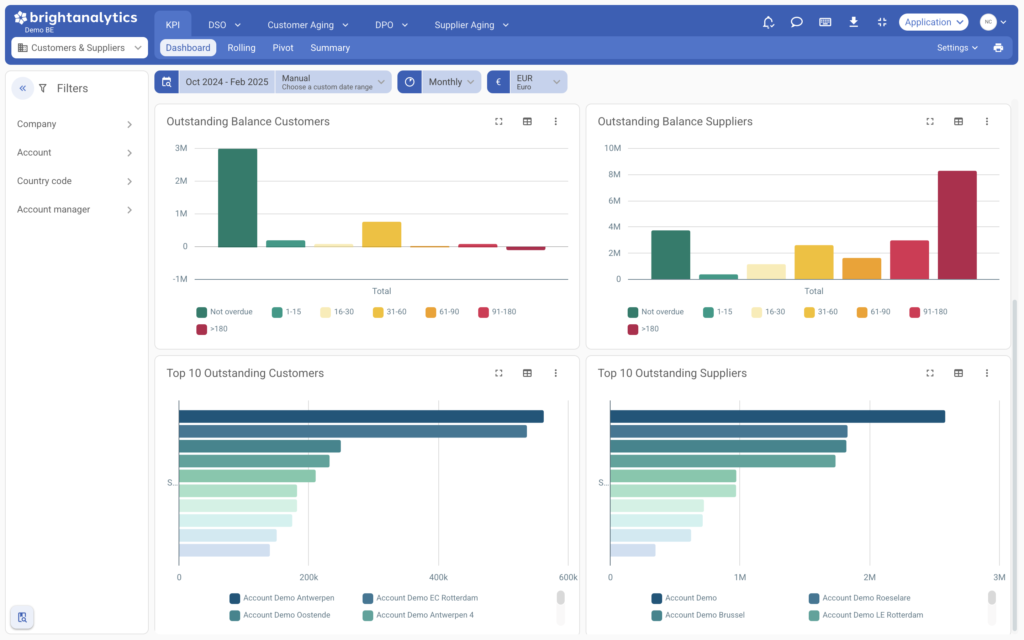Image resolution: width=1024 pixels, height=640 pixels.
Task: Expand Top 10 Outstanding Customers chart fullscreen
Action: click(x=498, y=373)
